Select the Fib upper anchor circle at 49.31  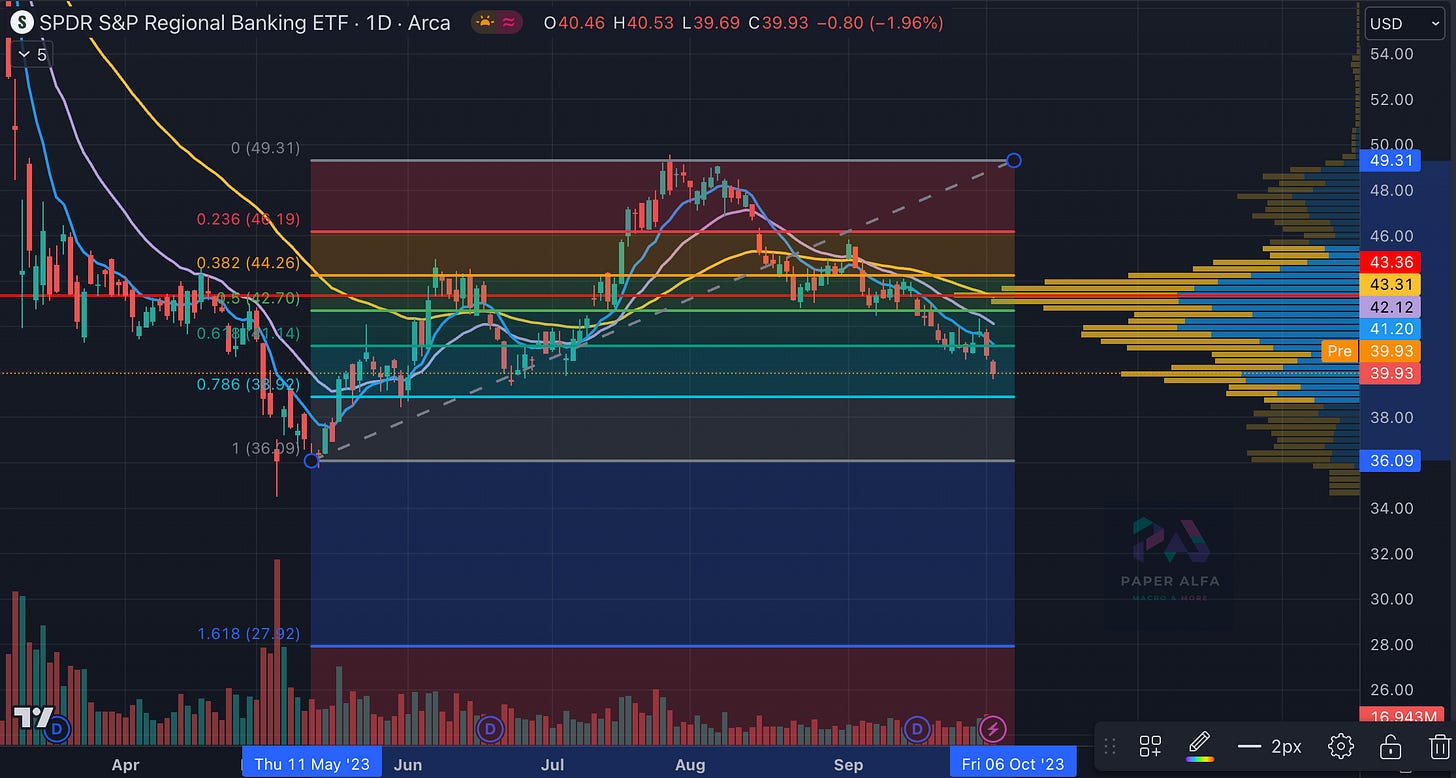[1014, 160]
